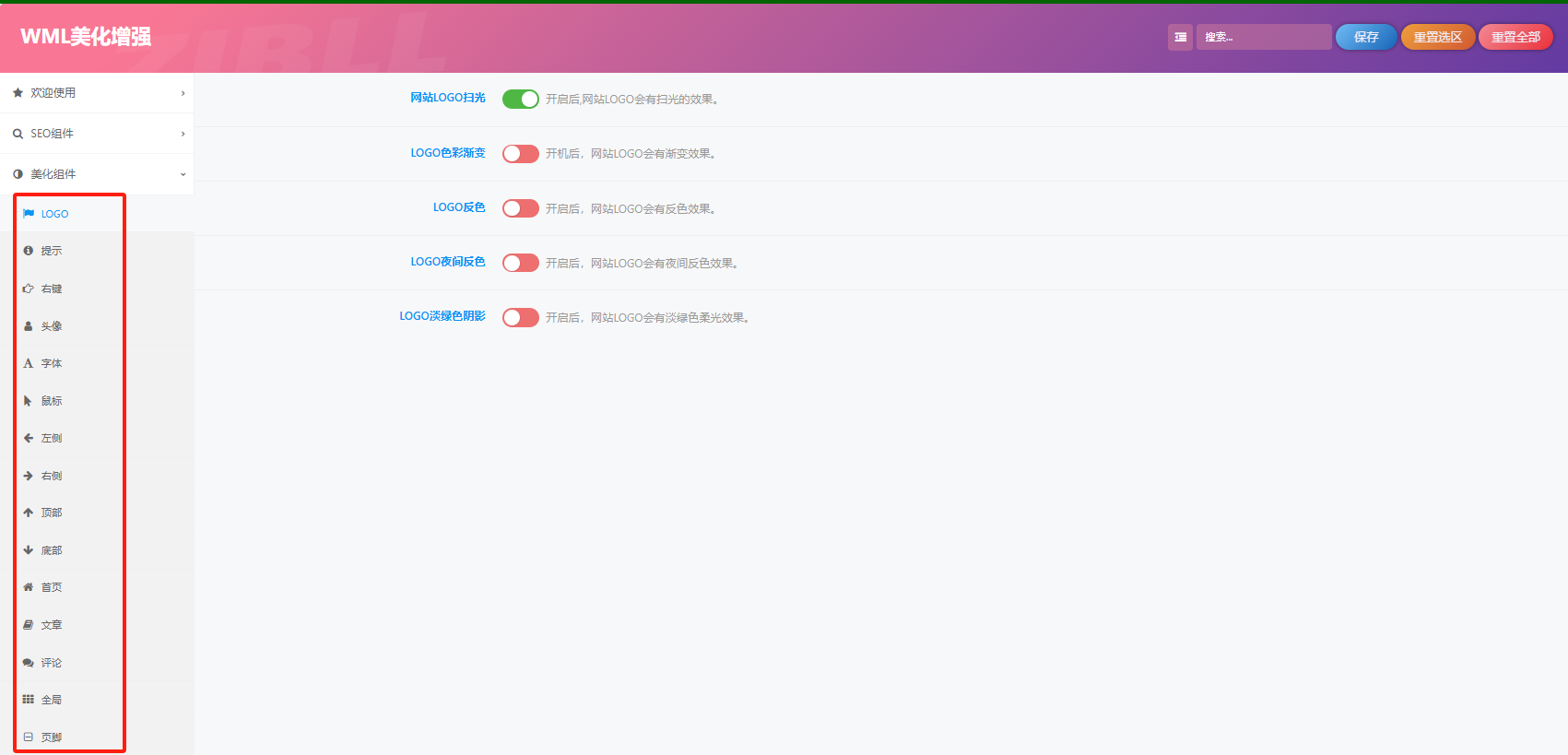Click the letter A icon beside 字体
Image resolution: width=1568 pixels, height=755 pixels.
29,363
